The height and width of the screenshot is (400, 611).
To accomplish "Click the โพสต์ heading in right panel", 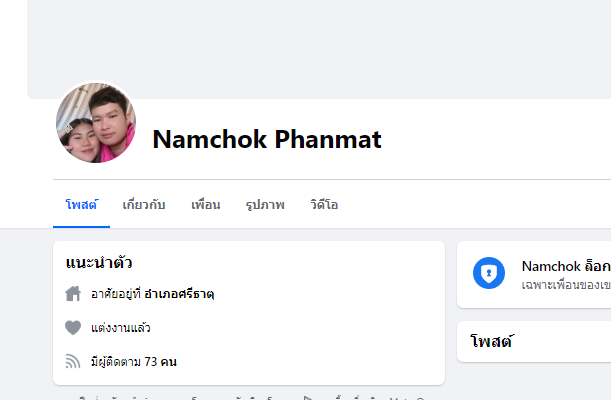I will tap(491, 341).
